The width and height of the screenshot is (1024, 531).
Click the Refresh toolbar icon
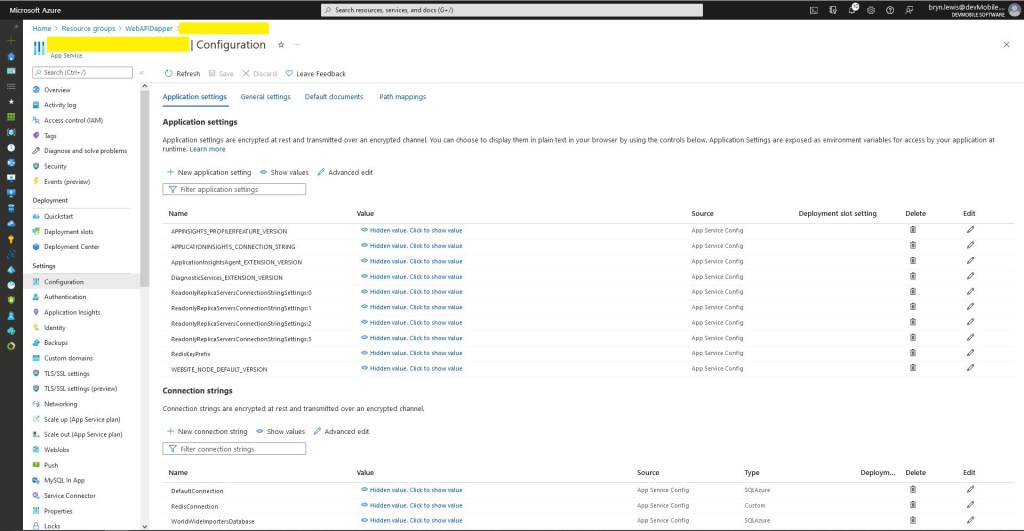tap(169, 73)
